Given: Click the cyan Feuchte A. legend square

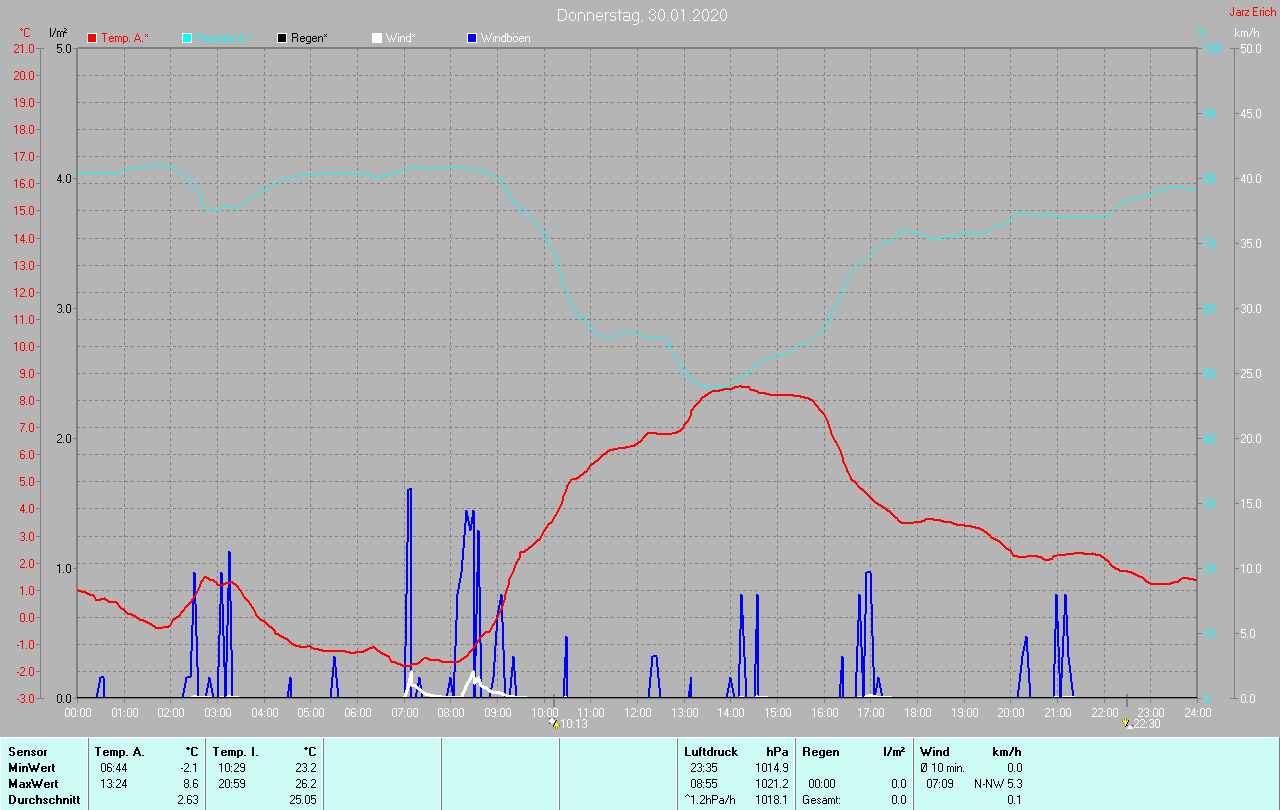Looking at the screenshot, I should pos(187,38).
